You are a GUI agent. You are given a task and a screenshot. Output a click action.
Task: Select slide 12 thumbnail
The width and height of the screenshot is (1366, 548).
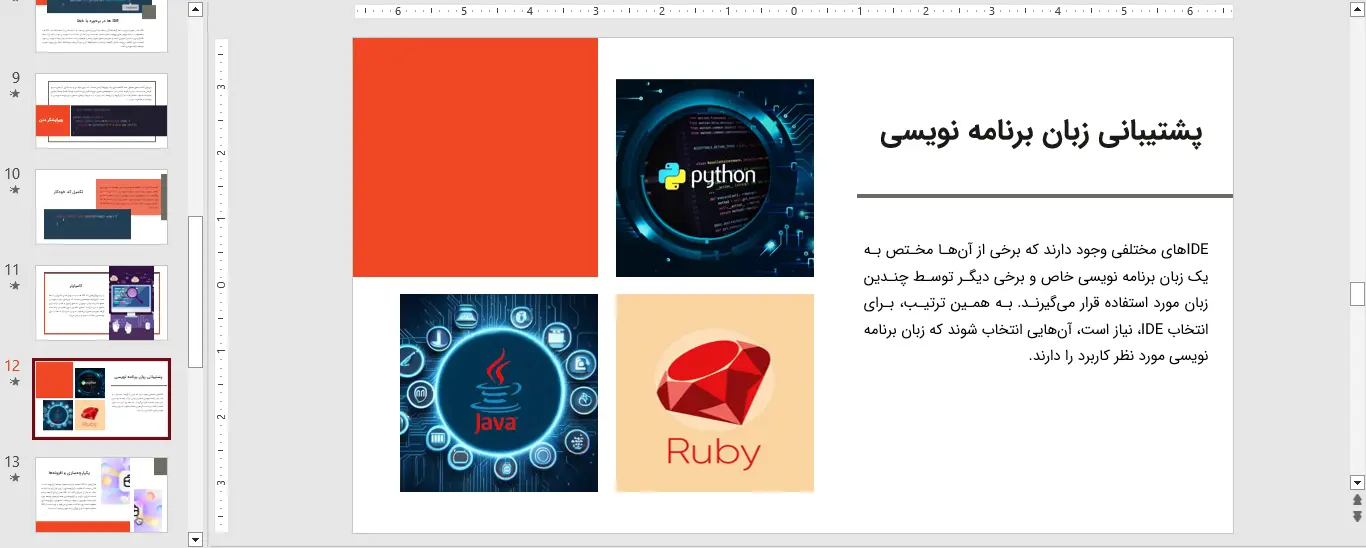click(101, 399)
